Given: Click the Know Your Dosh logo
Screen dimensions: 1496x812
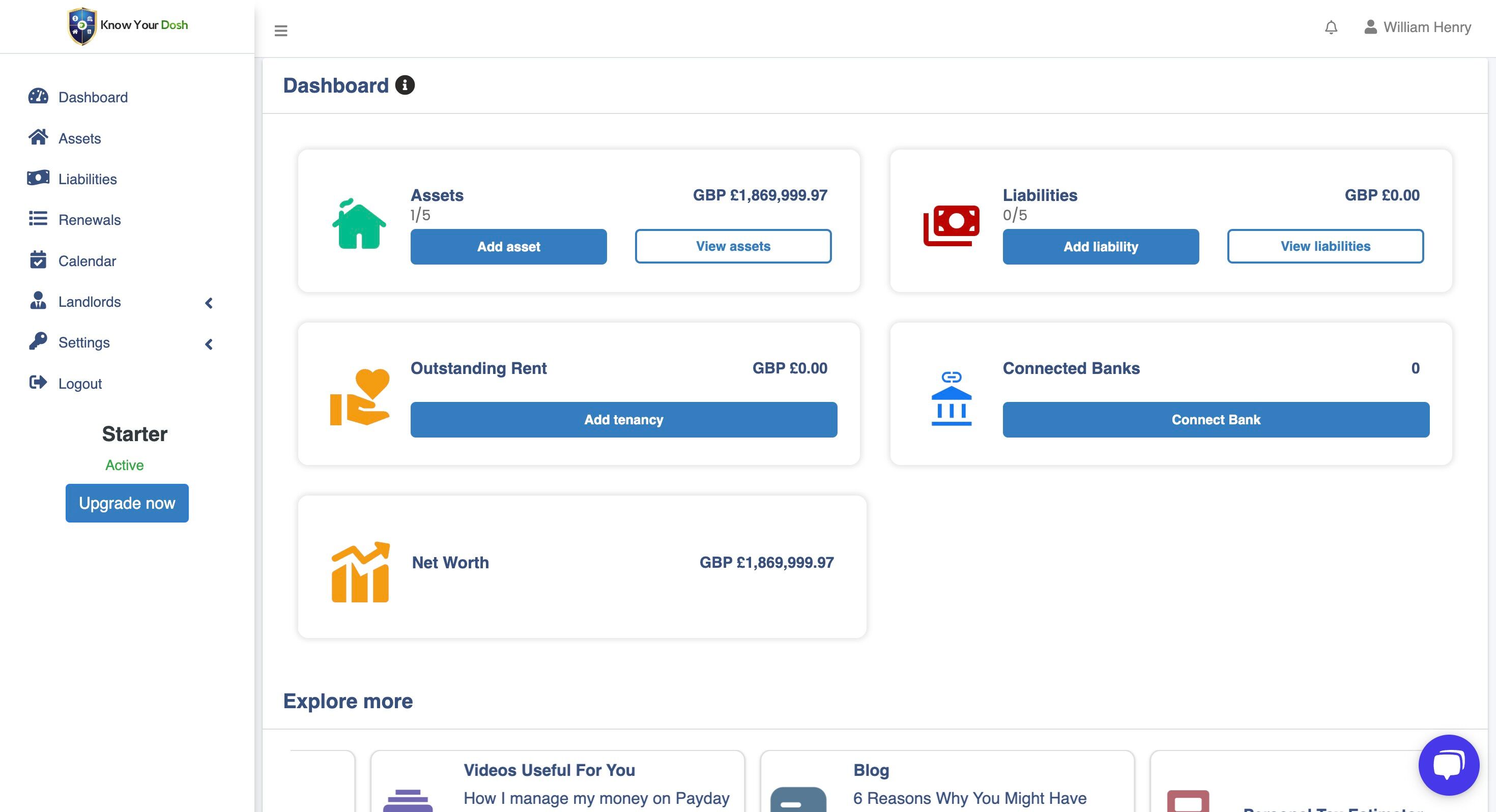Looking at the screenshot, I should coord(128,25).
